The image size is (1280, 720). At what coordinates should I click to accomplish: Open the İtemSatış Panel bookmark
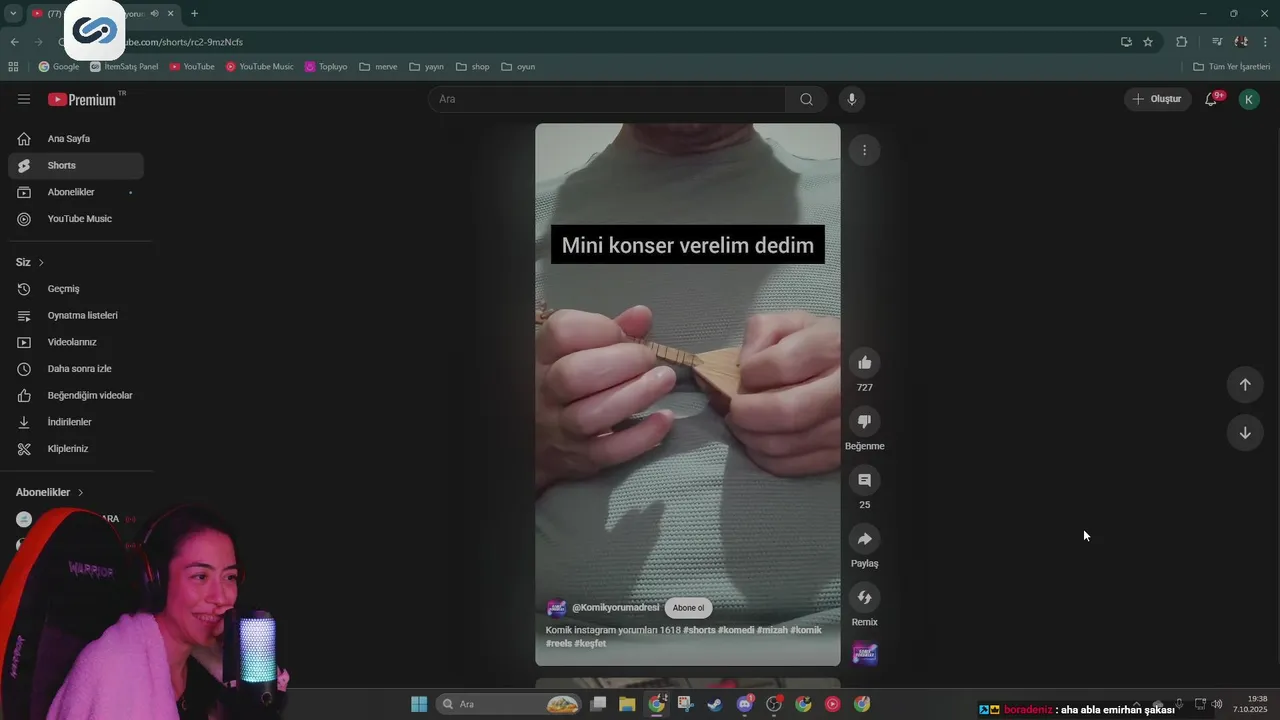124,67
